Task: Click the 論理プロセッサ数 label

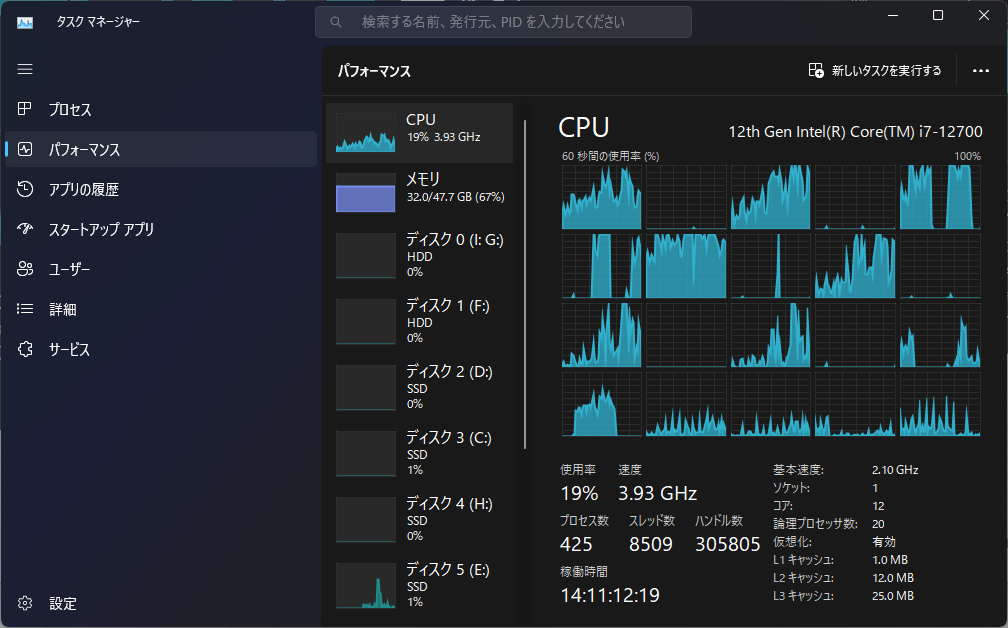Action: (815, 524)
